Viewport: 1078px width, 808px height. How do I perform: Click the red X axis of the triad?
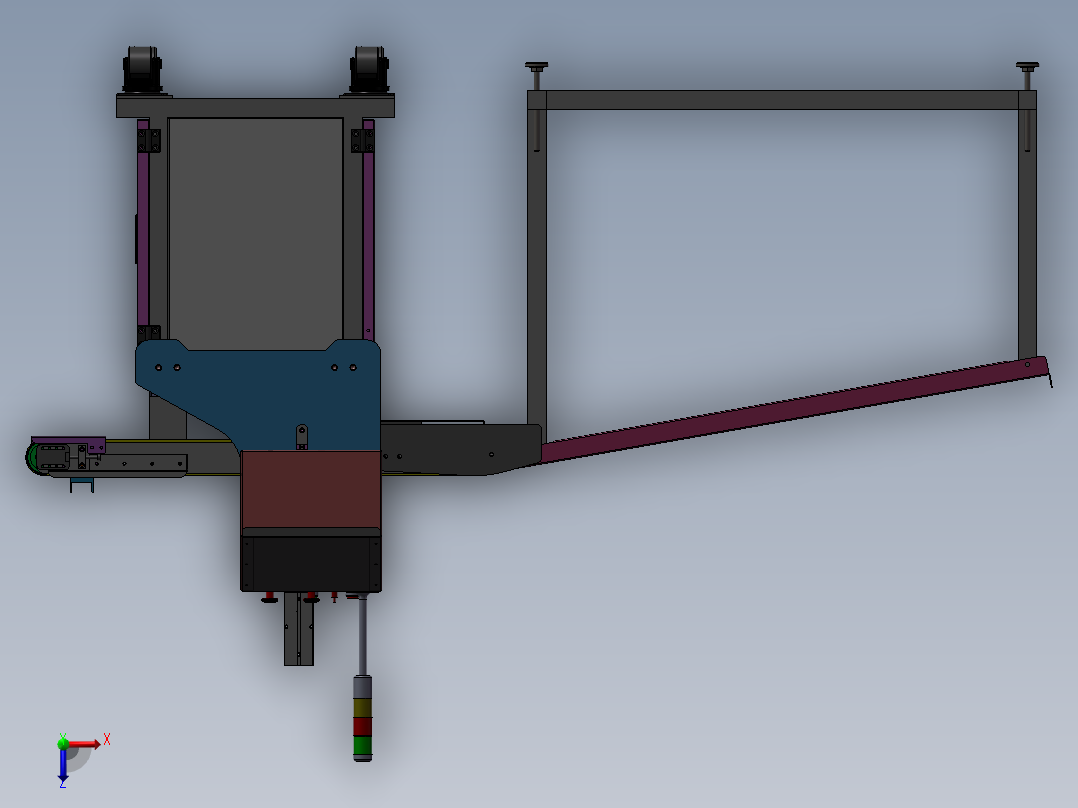coord(85,743)
